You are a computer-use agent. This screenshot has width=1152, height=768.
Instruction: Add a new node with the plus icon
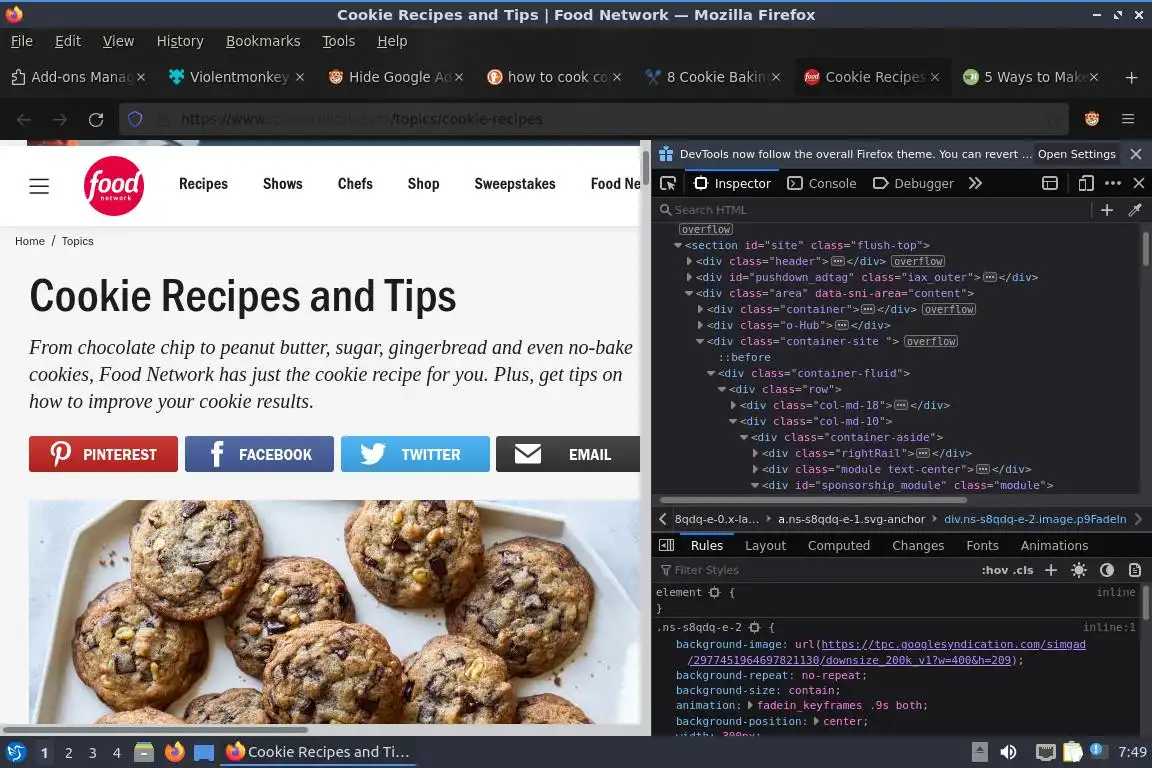pyautogui.click(x=1106, y=210)
